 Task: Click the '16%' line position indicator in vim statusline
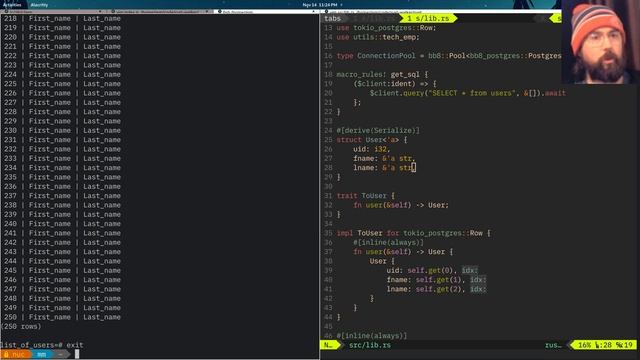click(584, 345)
